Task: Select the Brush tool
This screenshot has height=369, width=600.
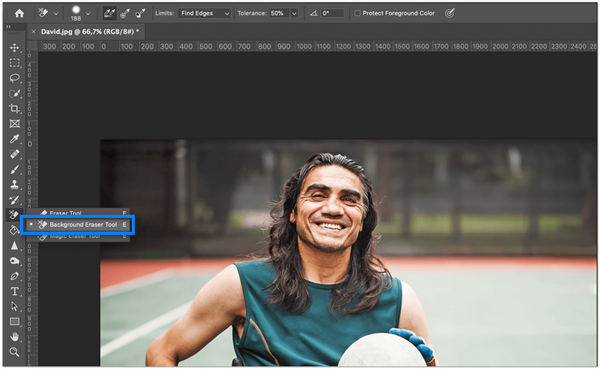Action: 15,169
